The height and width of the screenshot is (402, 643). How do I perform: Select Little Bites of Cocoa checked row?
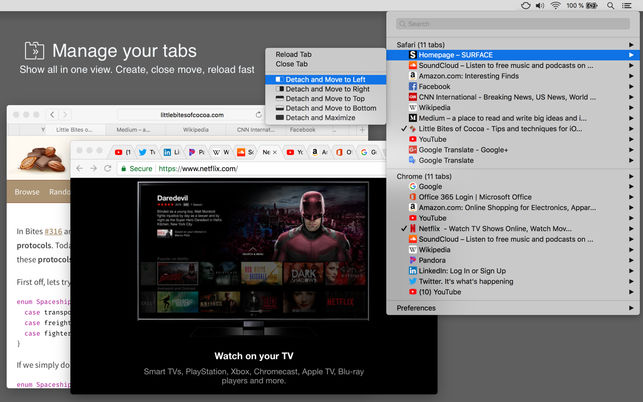513,129
